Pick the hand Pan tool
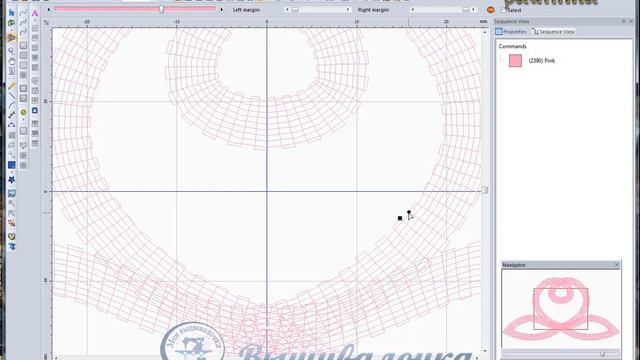The image size is (640, 360). pos(11,62)
